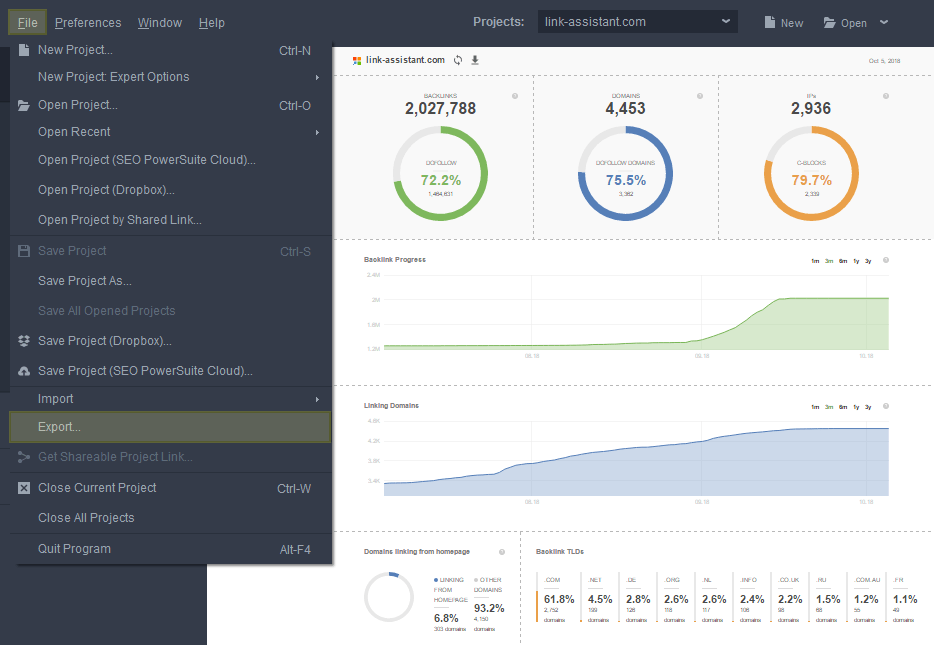Viewport: 934px width, 645px height.
Task: Click the IPs total 2,936
Action: click(811, 108)
